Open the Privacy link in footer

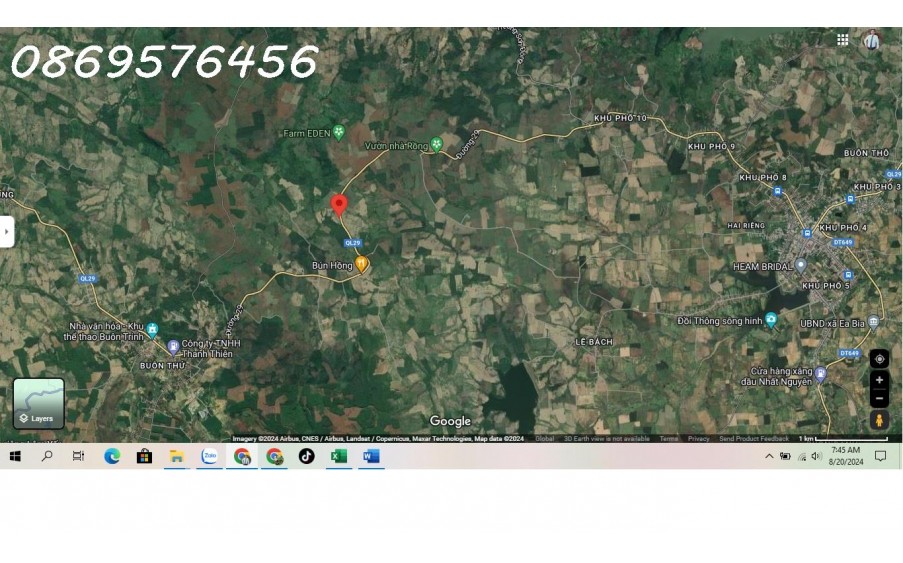[698, 439]
